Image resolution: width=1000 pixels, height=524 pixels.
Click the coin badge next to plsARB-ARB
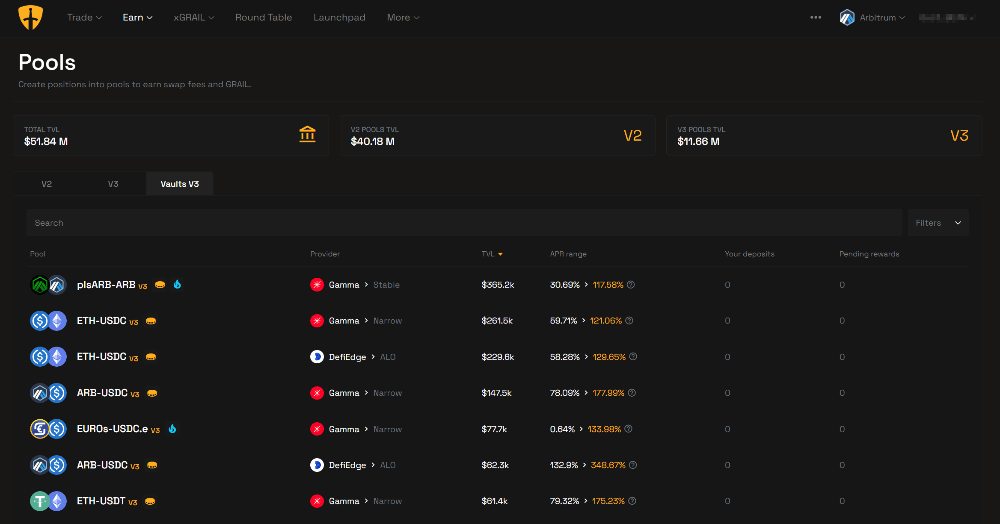(160, 285)
